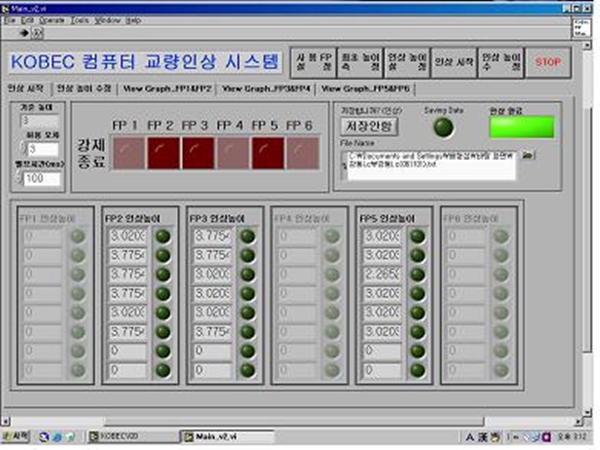The image size is (600, 450).
Task: Toggle the FP 1 forced stop switch
Action: pyautogui.click(x=126, y=151)
